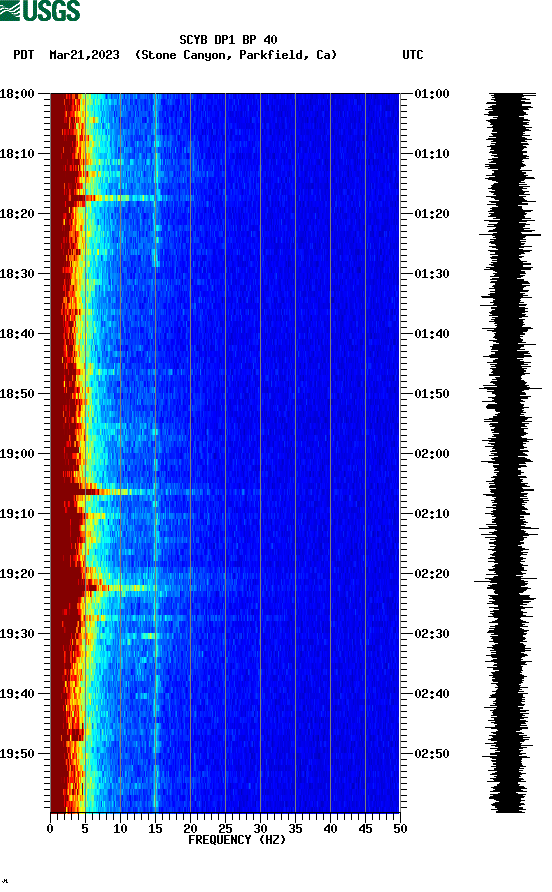This screenshot has height=892, width=552.
Task: Click the '02:50' UTC time label
Action: coord(432,754)
